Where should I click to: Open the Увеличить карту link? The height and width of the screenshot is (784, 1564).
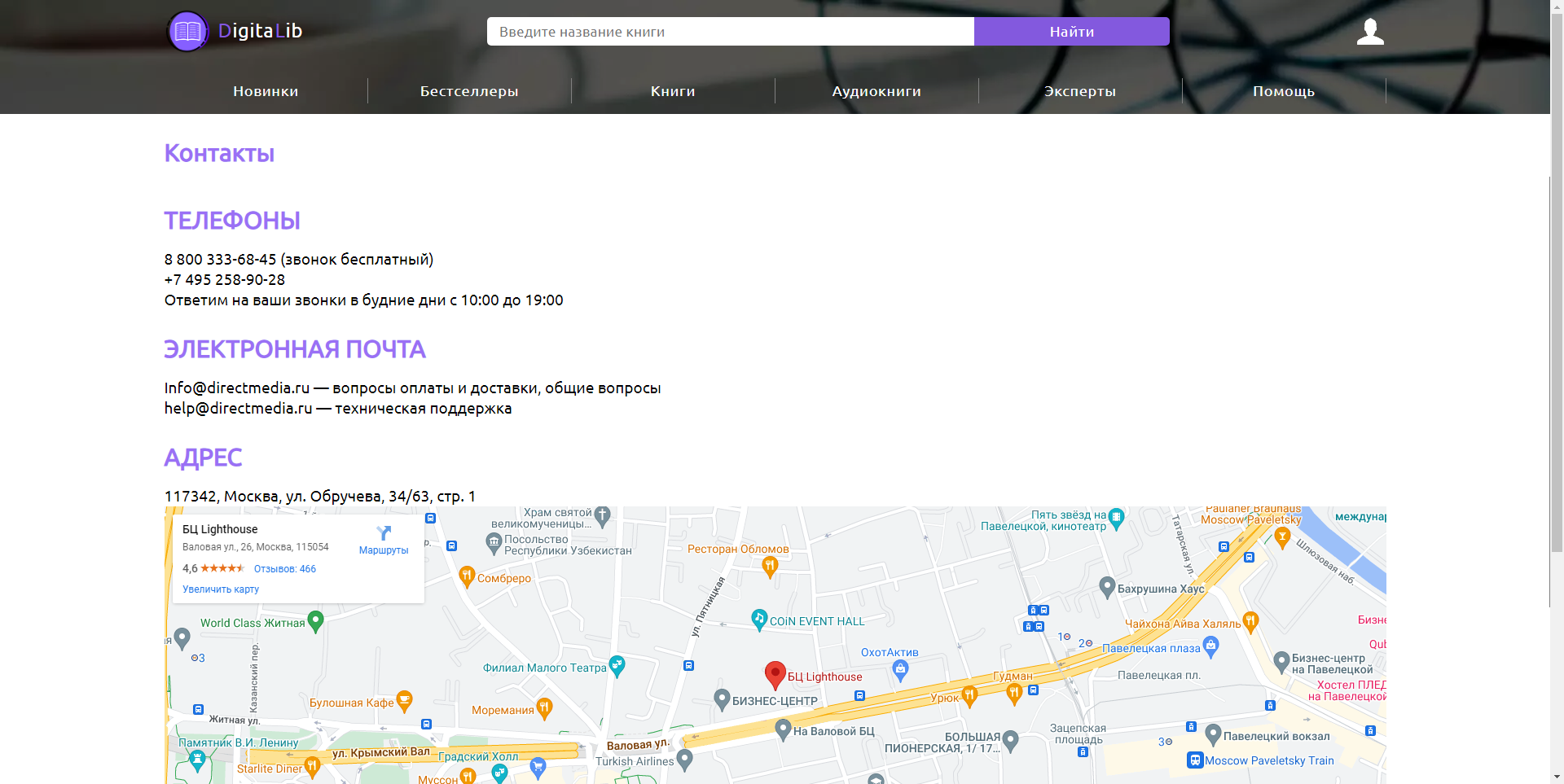pyautogui.click(x=221, y=589)
